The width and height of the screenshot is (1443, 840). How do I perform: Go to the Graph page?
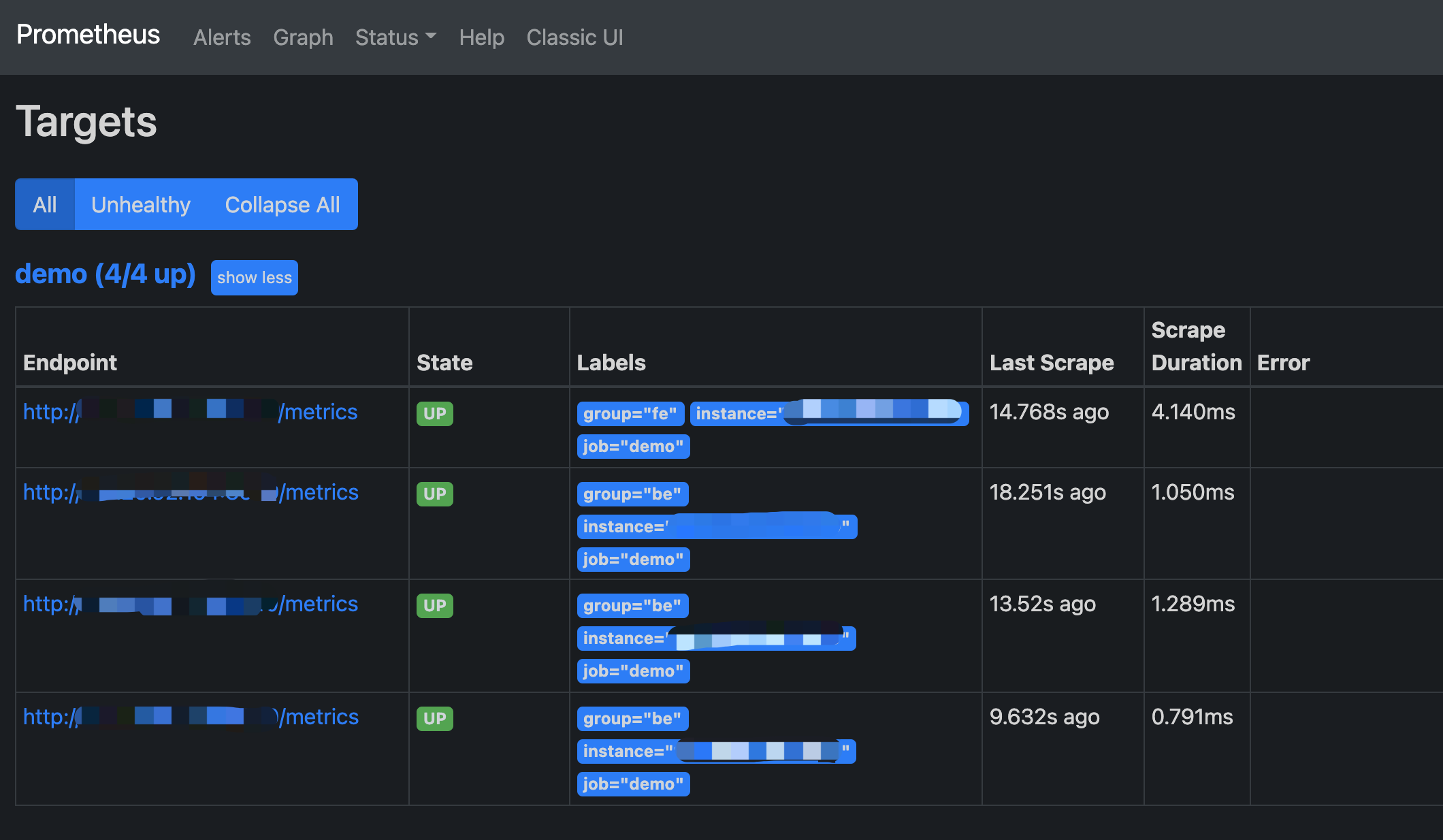coord(303,37)
